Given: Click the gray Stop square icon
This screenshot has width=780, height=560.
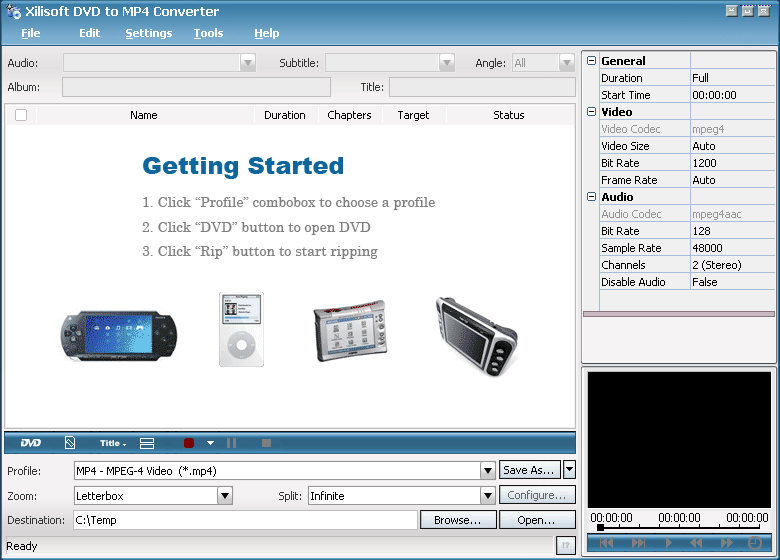Looking at the screenshot, I should coord(267,443).
